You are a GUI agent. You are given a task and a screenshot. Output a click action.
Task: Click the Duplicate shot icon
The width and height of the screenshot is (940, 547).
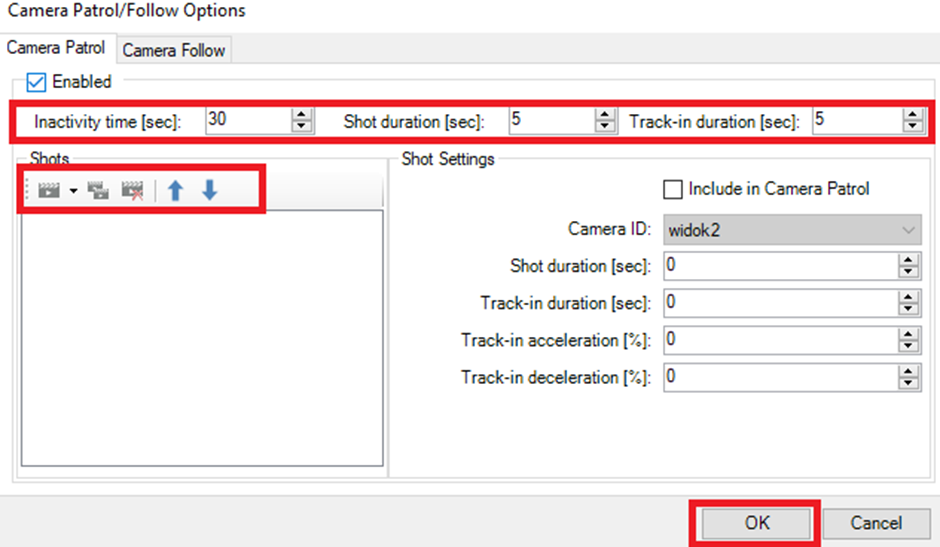(x=98, y=191)
